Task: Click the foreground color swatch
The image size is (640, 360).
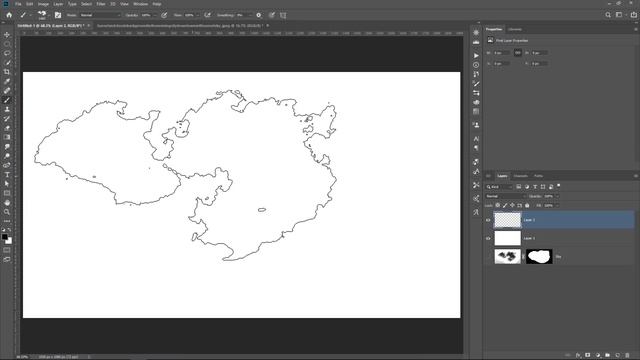Action: point(4,237)
